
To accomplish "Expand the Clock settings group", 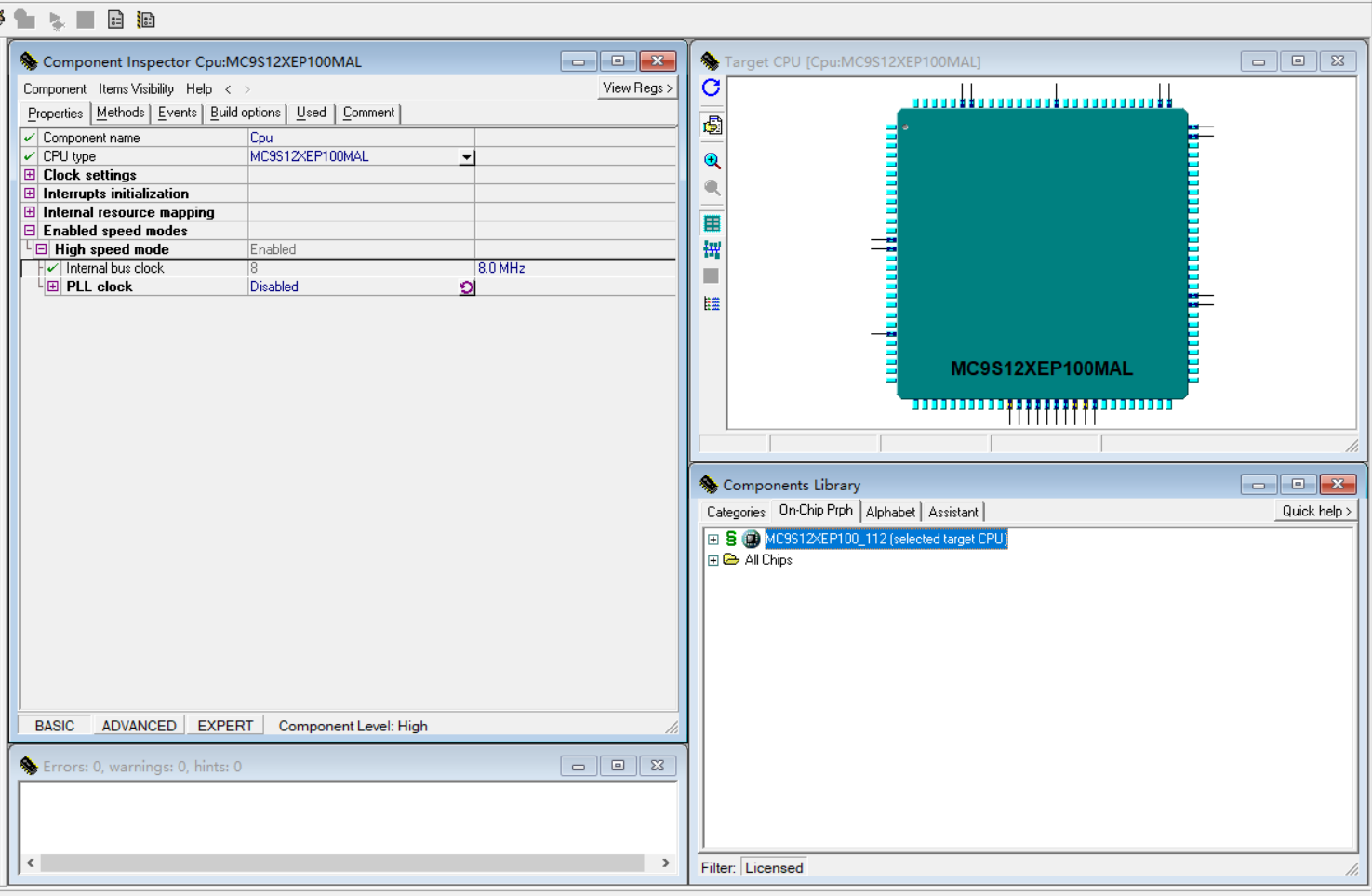I will pyautogui.click(x=30, y=175).
